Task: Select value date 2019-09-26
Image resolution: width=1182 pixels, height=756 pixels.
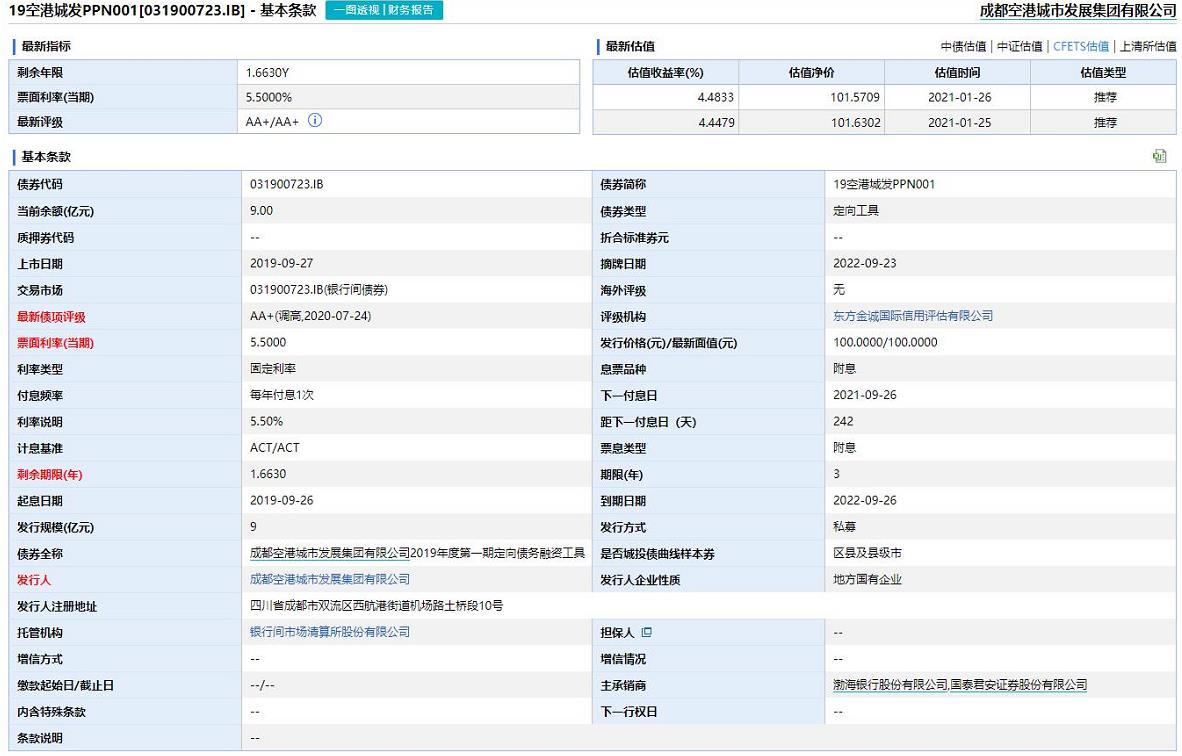Action: (282, 500)
